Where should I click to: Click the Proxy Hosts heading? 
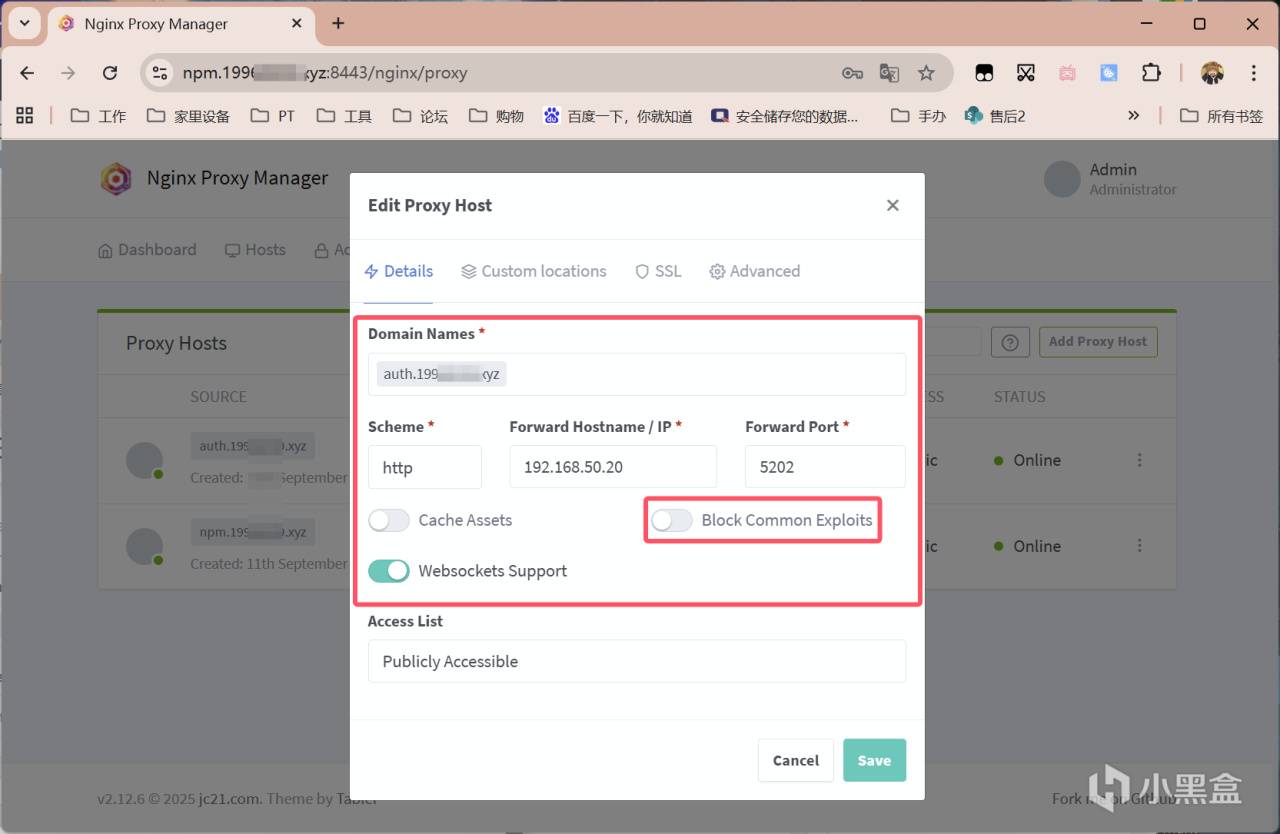coord(176,343)
